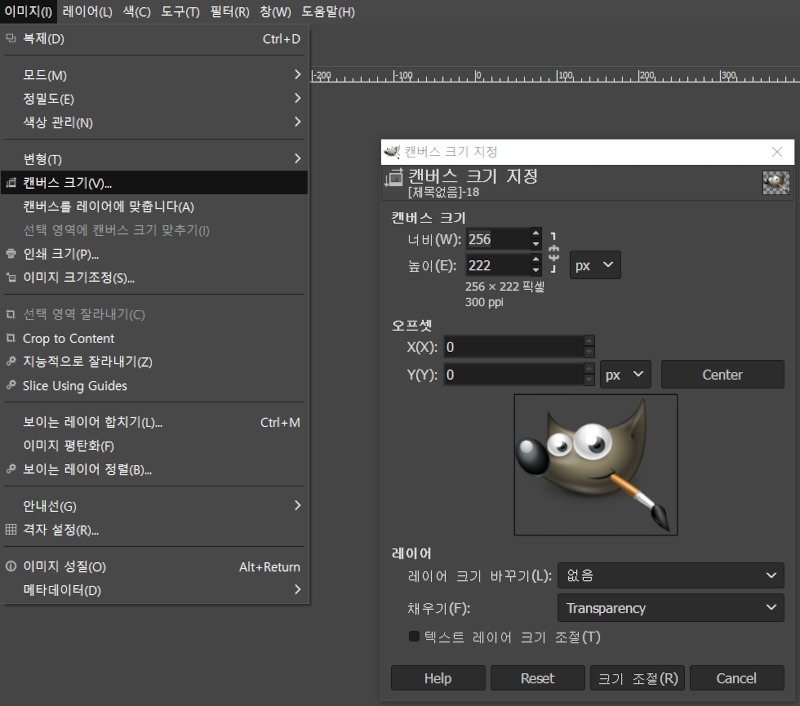Expand the 변형(T) submenu

pyautogui.click(x=154, y=159)
